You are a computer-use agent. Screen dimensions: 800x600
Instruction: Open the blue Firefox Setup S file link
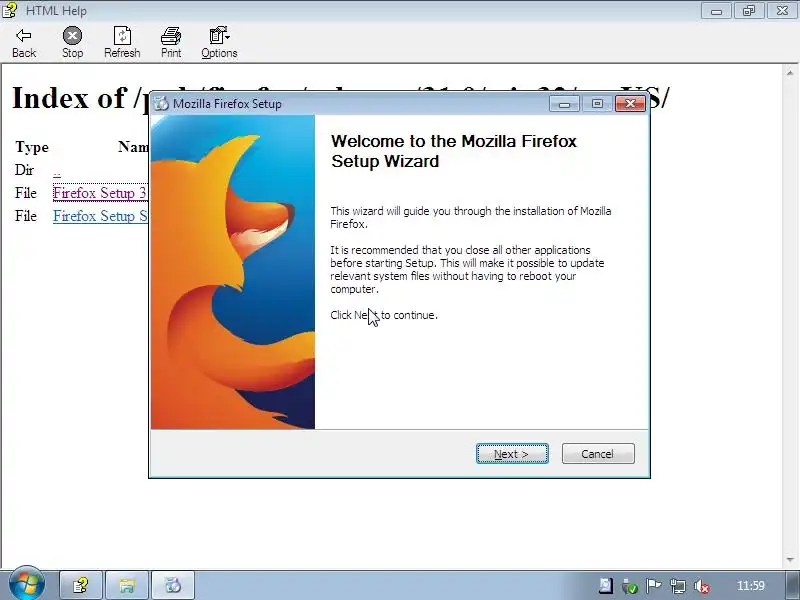[x=100, y=216]
